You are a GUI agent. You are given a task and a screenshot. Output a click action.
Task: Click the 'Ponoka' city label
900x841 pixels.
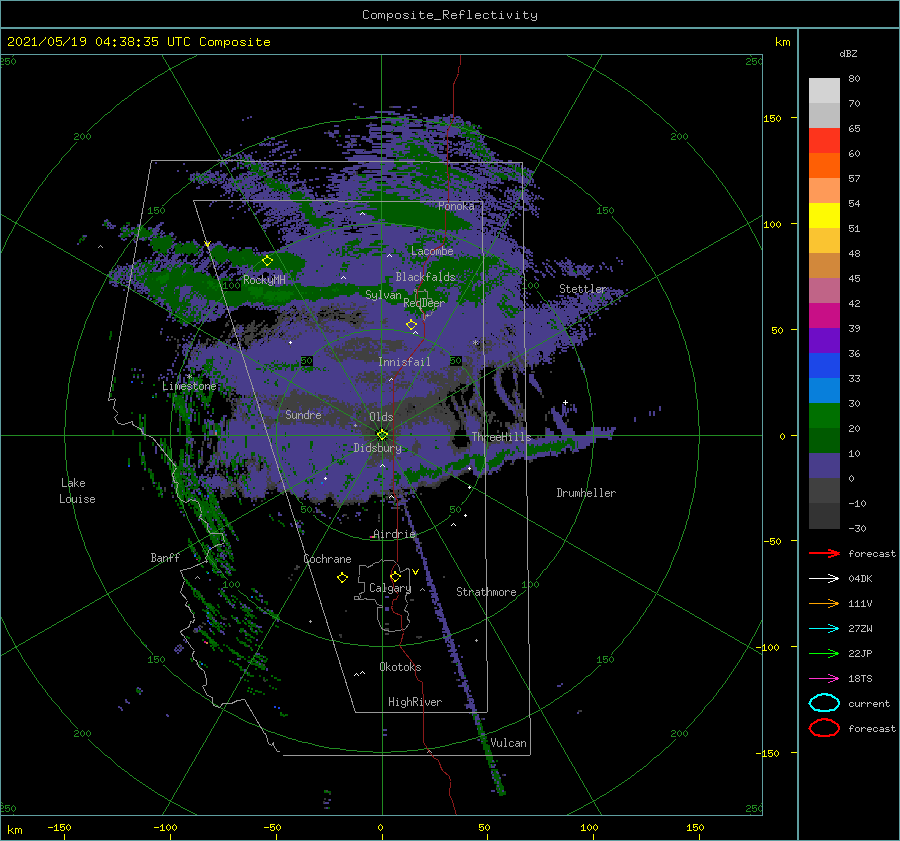(456, 206)
